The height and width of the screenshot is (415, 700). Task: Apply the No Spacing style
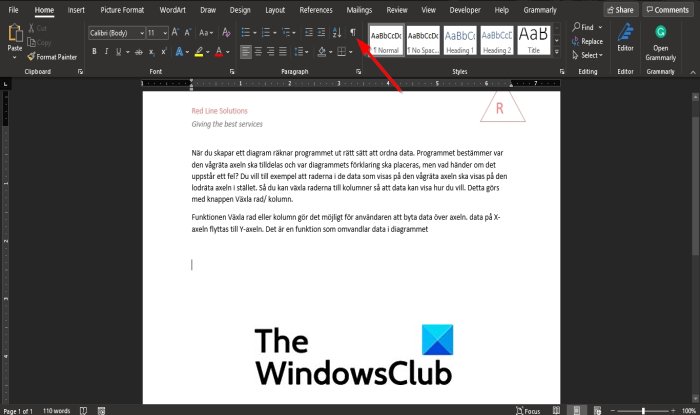(x=423, y=40)
